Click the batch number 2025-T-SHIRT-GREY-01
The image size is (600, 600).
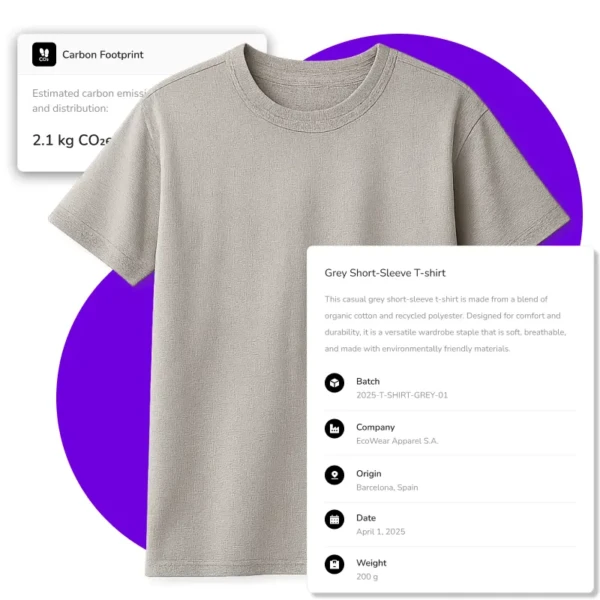pyautogui.click(x=402, y=395)
